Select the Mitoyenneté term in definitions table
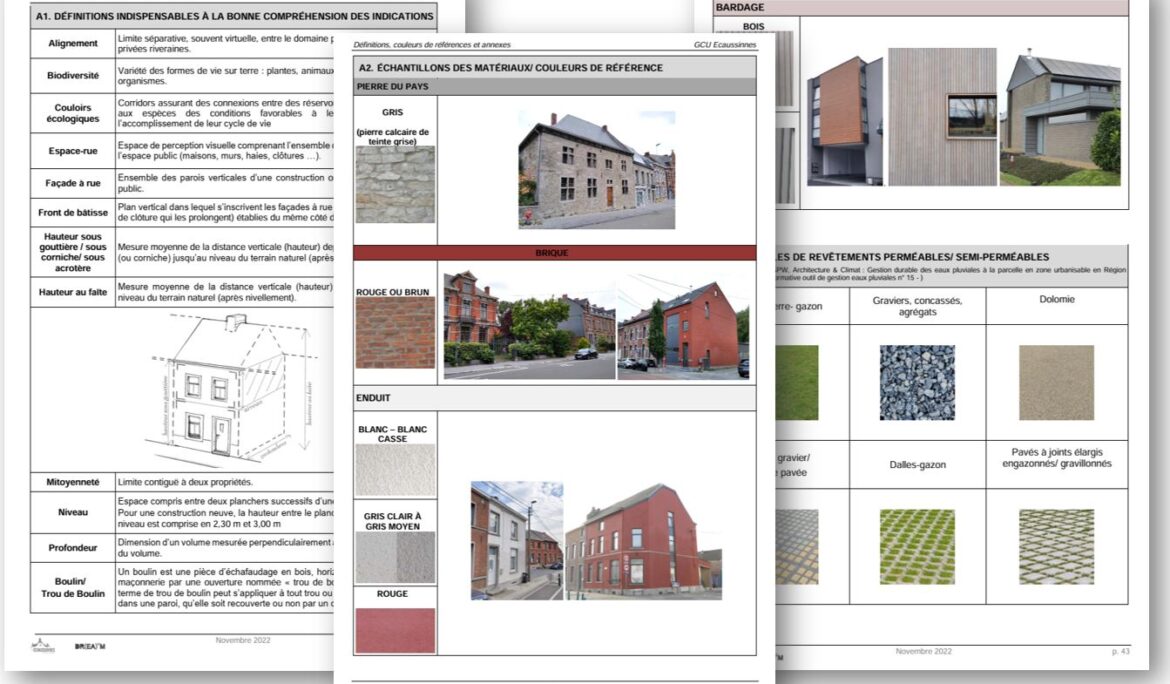 click(x=73, y=482)
